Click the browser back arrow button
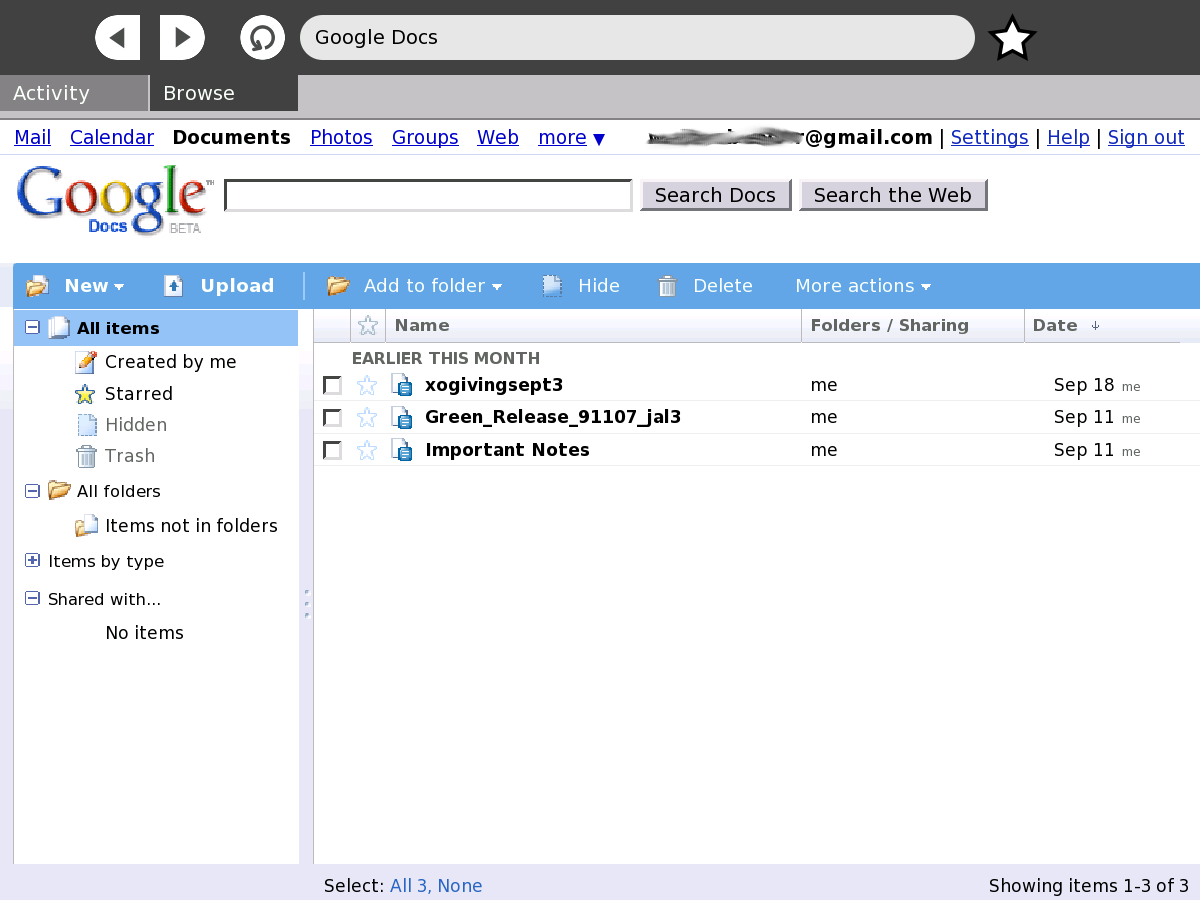Screen dimensions: 1200x900 tap(118, 38)
